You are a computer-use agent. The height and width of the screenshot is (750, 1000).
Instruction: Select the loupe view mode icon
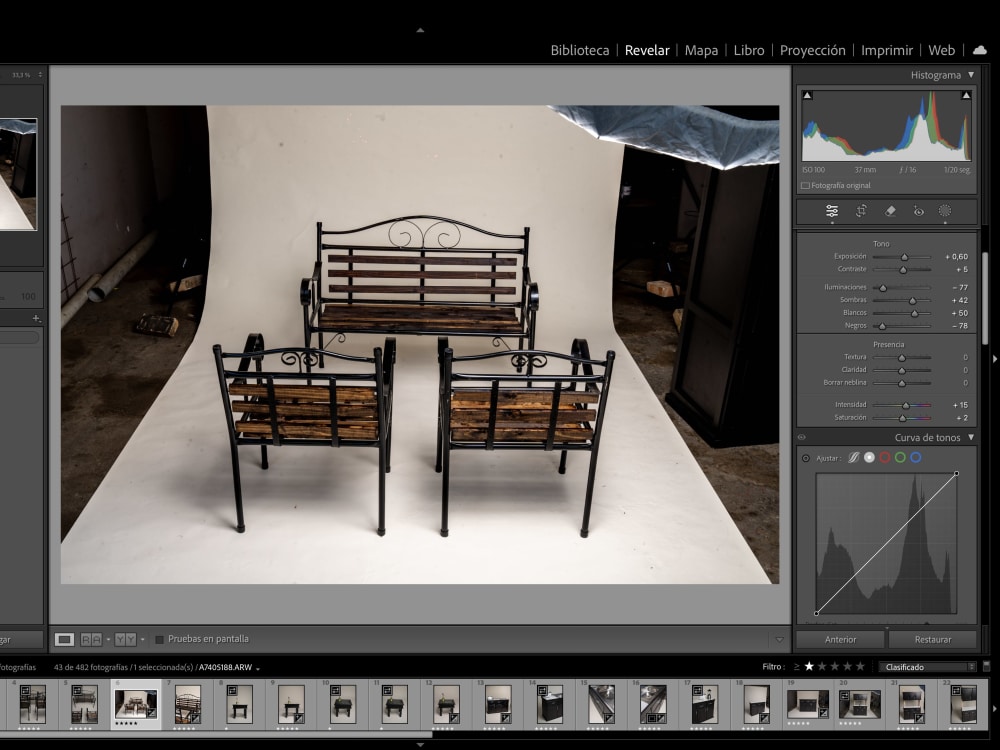pos(64,639)
